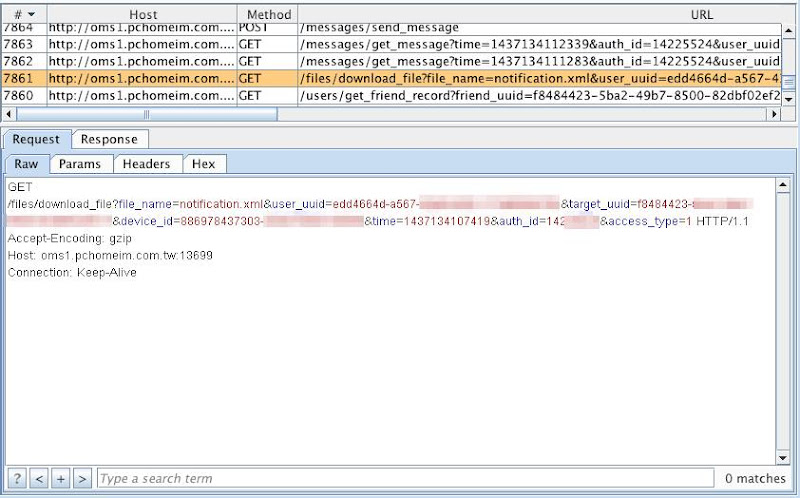Open the Headers tab
This screenshot has width=800, height=498.
click(146, 164)
